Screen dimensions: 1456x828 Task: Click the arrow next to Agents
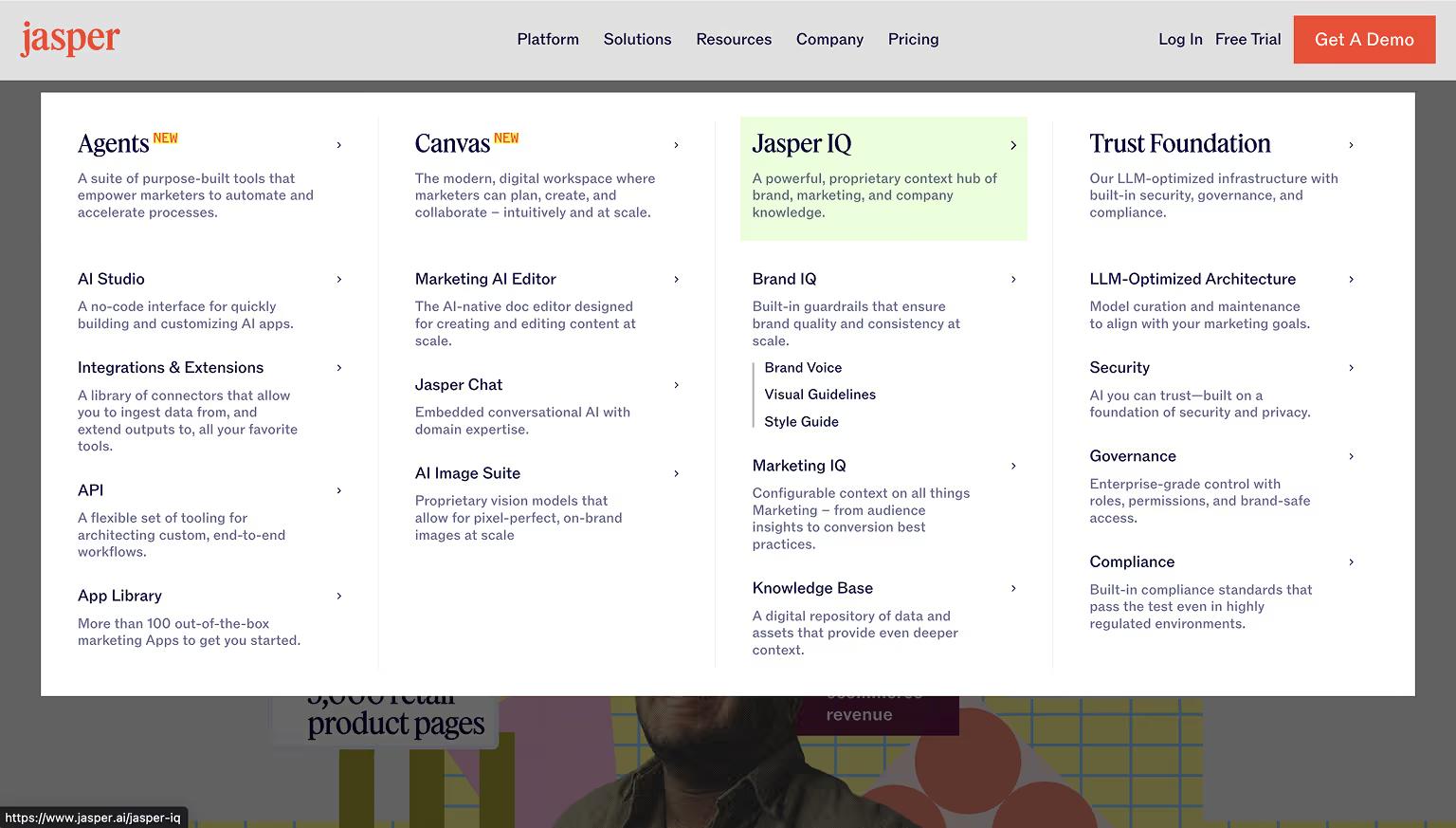(x=339, y=145)
